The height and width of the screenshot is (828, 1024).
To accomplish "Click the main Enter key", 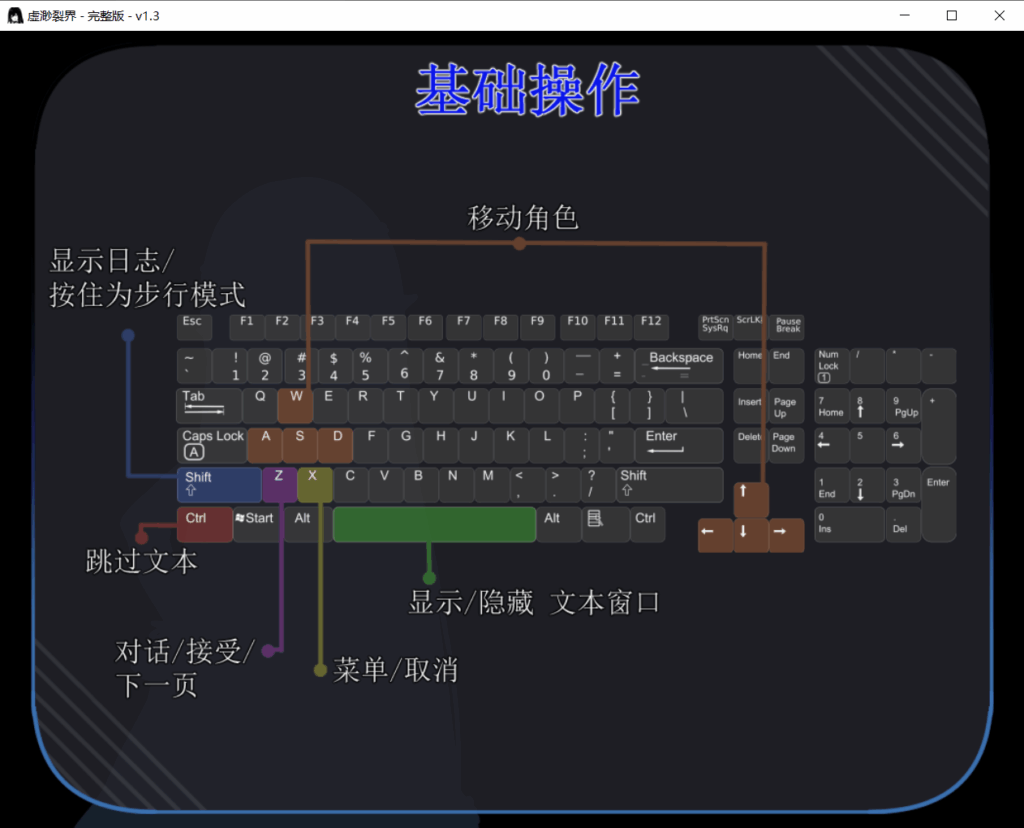I will point(679,445).
